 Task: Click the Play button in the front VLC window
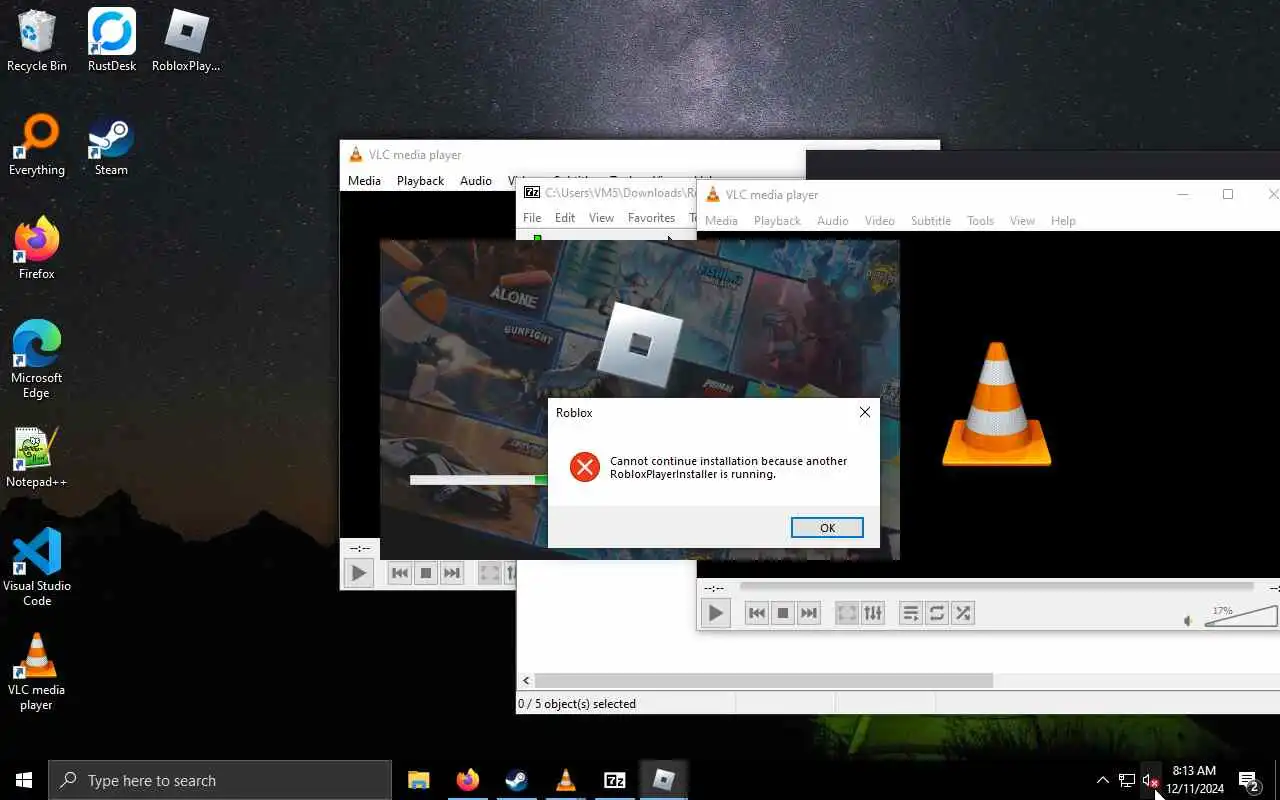pyautogui.click(x=716, y=613)
